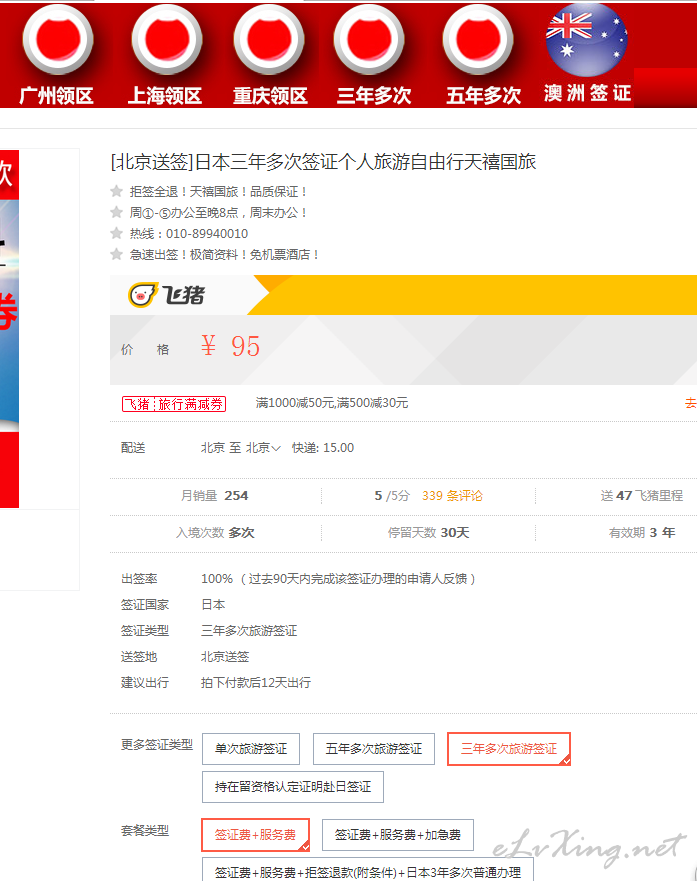Click the 月销量 254 figure
This screenshot has width=697, height=881.
[214, 496]
